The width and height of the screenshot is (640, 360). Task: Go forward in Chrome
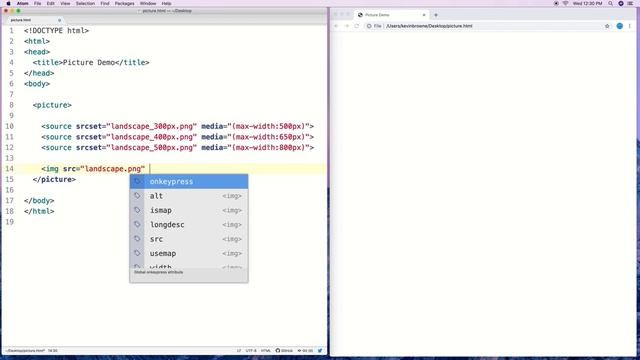[x=347, y=26]
